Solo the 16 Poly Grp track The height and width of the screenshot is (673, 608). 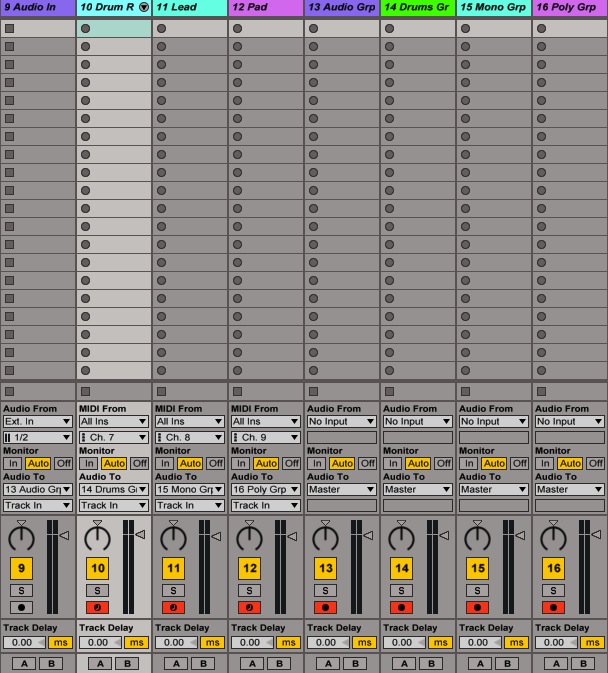coord(553,591)
